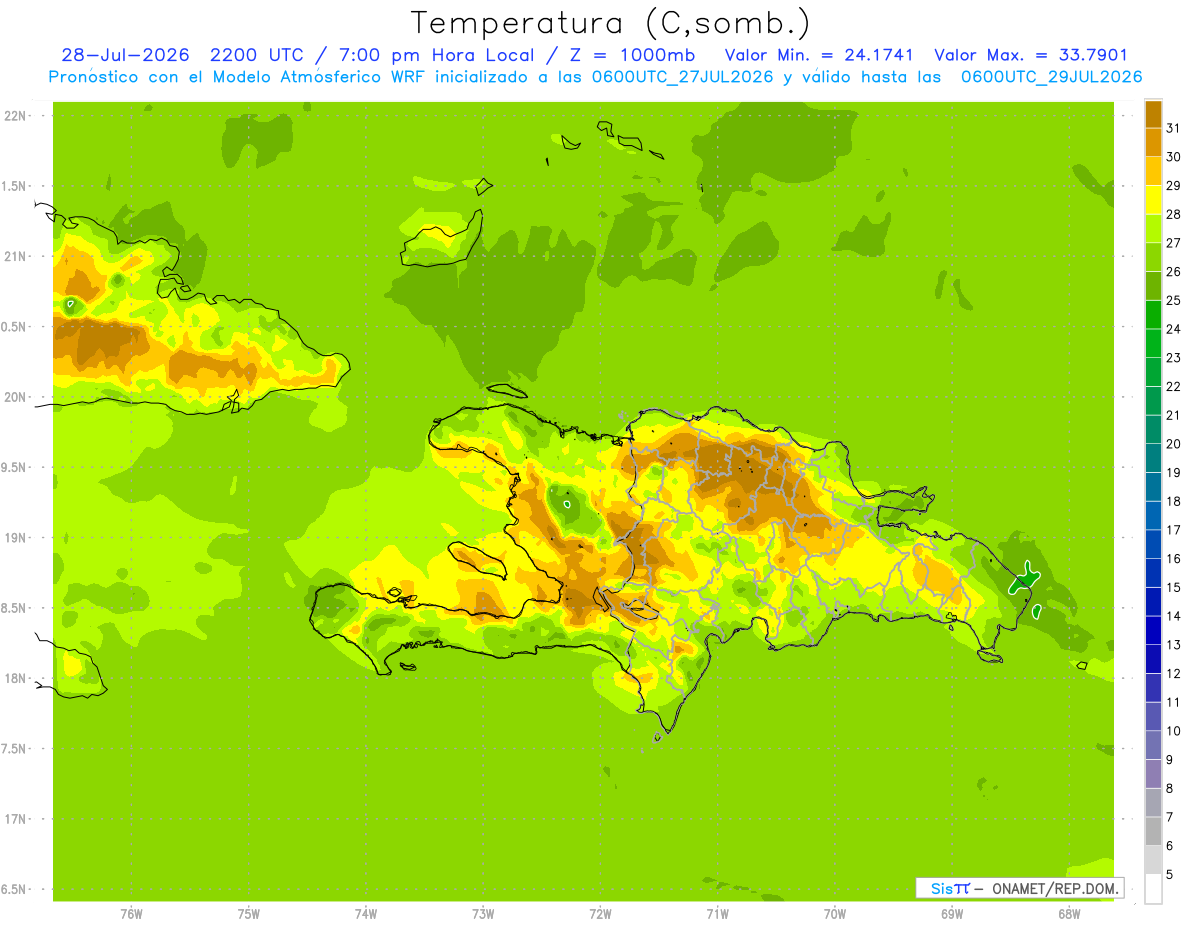Click the '74W' longitude axis label
The width and height of the screenshot is (1200, 927).
tap(366, 914)
